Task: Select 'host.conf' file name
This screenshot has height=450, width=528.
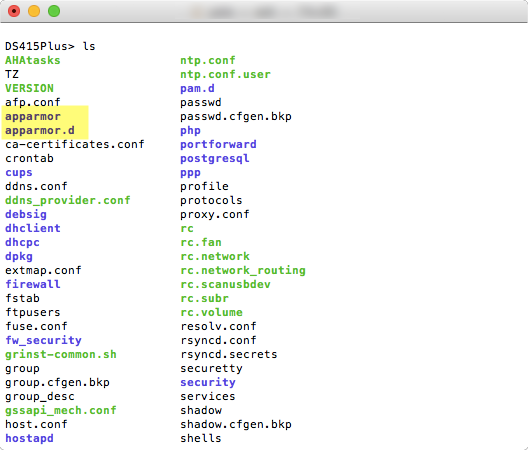Action: (36, 424)
